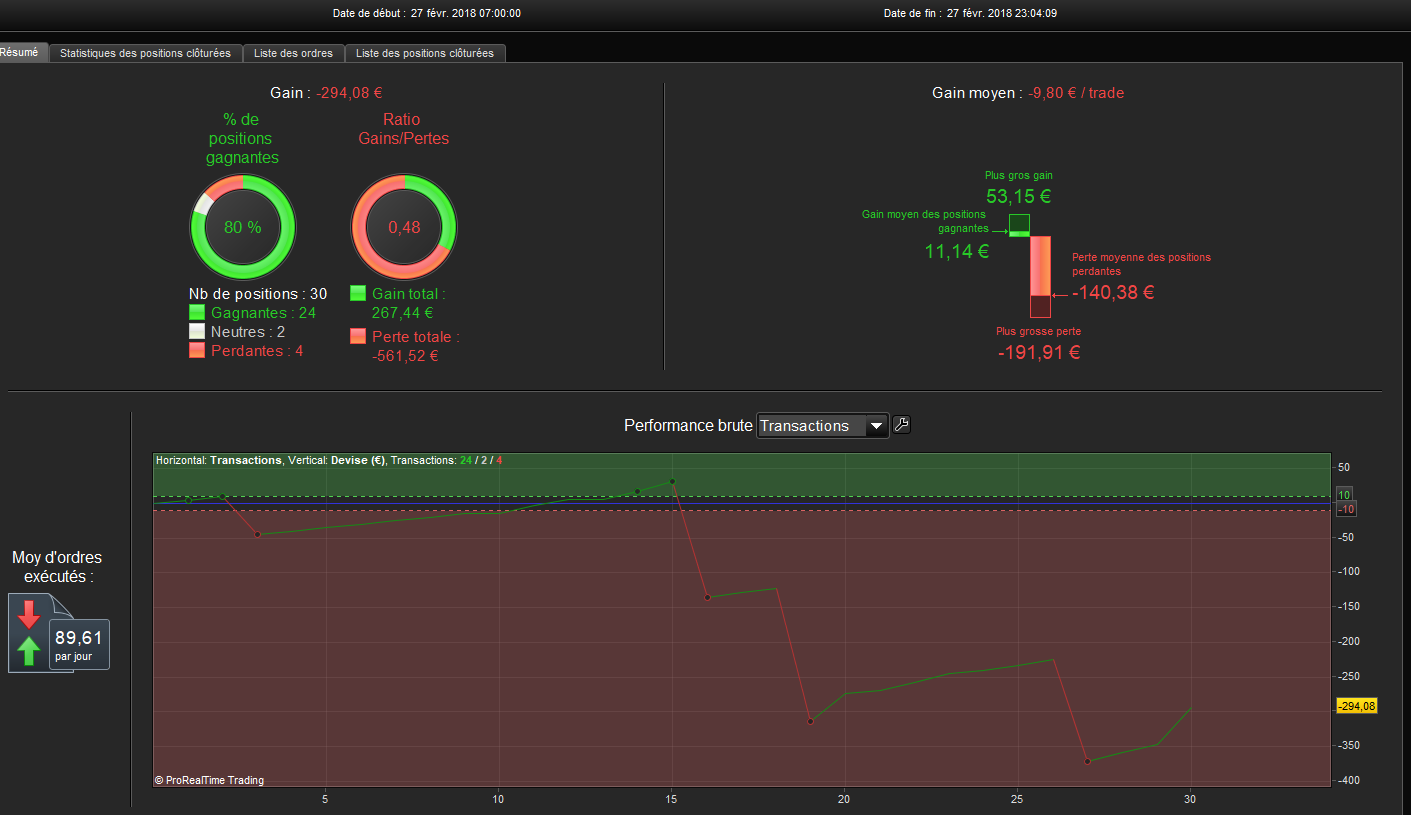This screenshot has height=815, width=1411.
Task: Click the red data point at transaction 16
Action: tap(707, 597)
